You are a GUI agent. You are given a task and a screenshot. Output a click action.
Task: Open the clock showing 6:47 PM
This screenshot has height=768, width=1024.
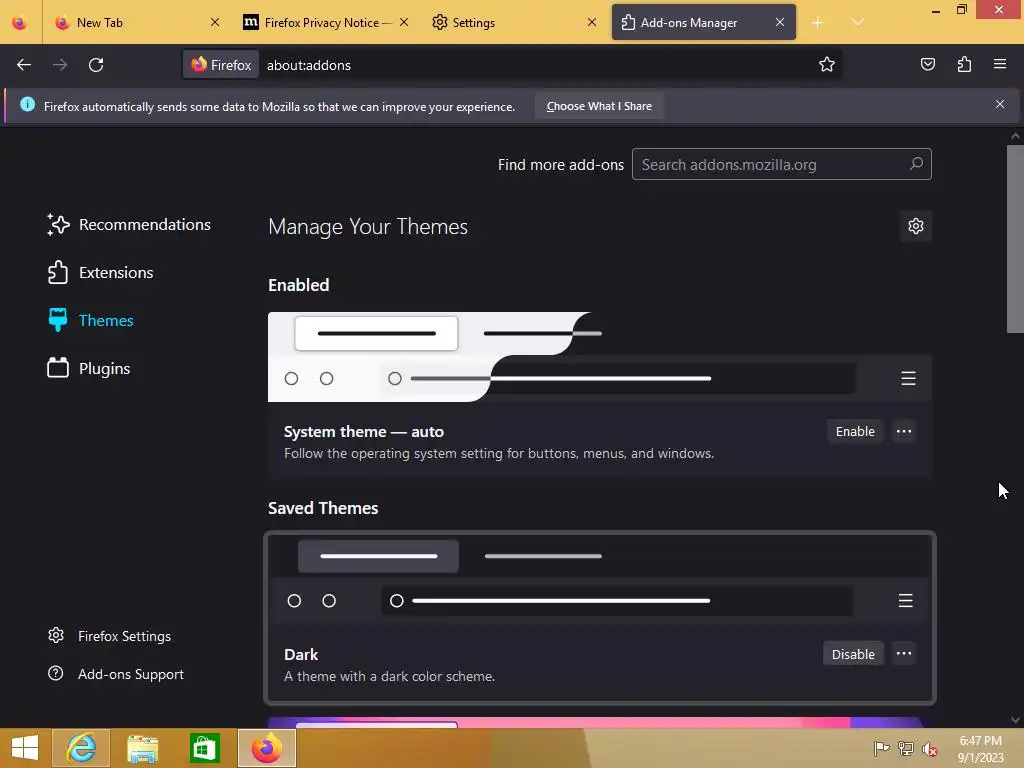pyautogui.click(x=980, y=748)
